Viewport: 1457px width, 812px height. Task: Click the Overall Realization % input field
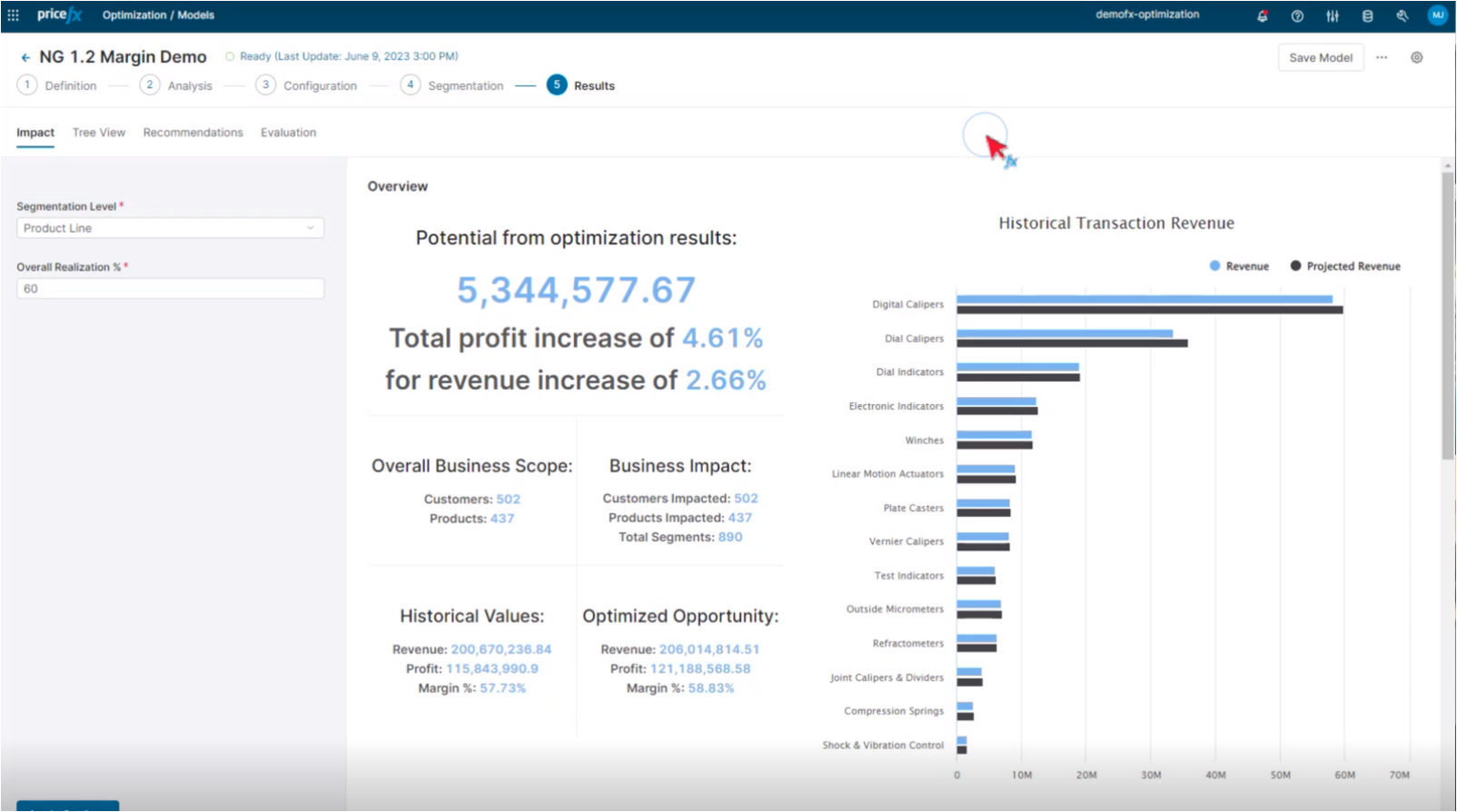point(170,289)
